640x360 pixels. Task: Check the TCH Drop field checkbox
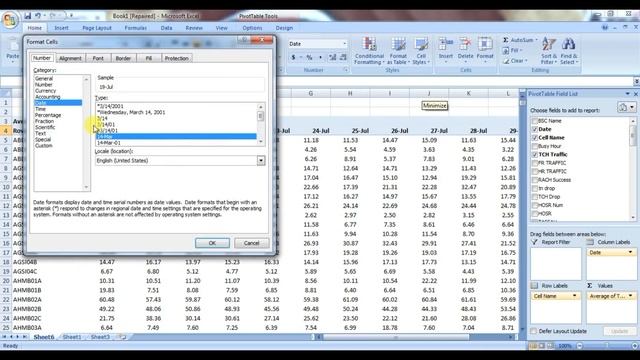[534, 197]
